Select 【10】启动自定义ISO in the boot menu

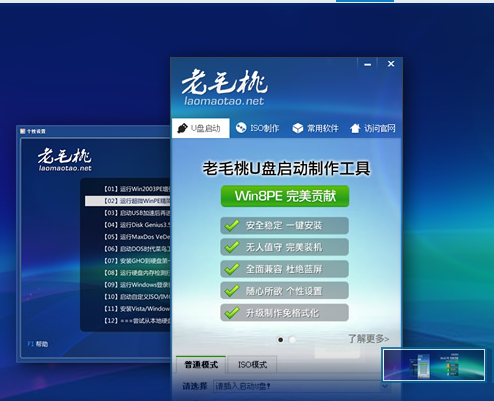pos(137,297)
